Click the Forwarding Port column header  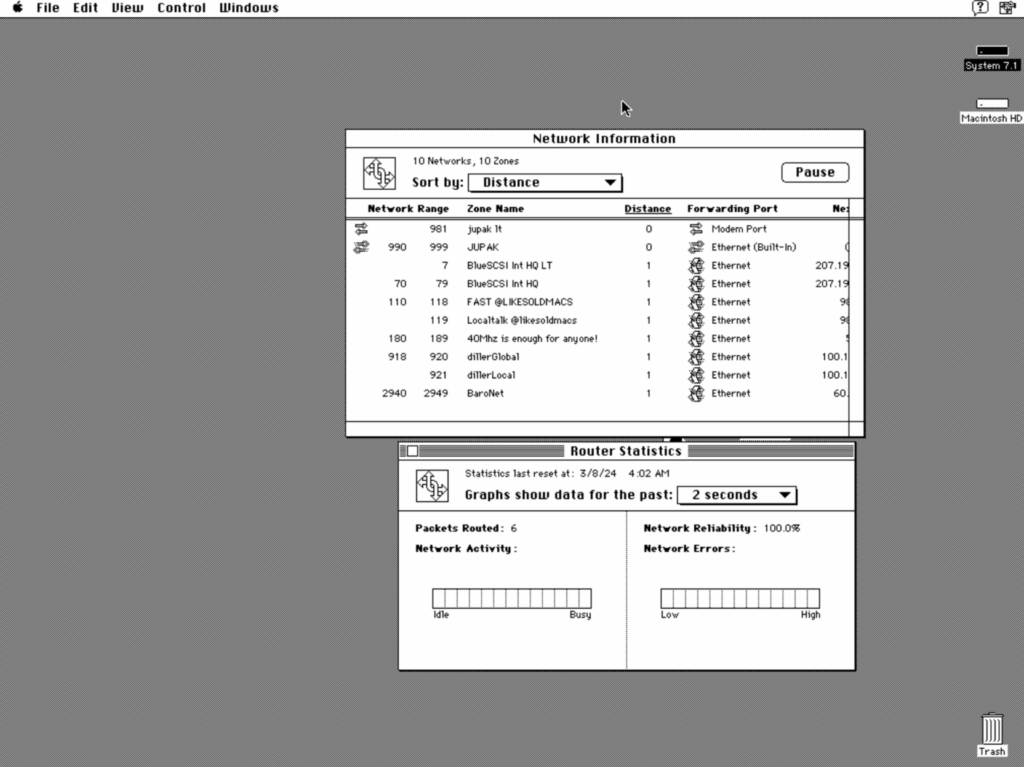pos(732,208)
